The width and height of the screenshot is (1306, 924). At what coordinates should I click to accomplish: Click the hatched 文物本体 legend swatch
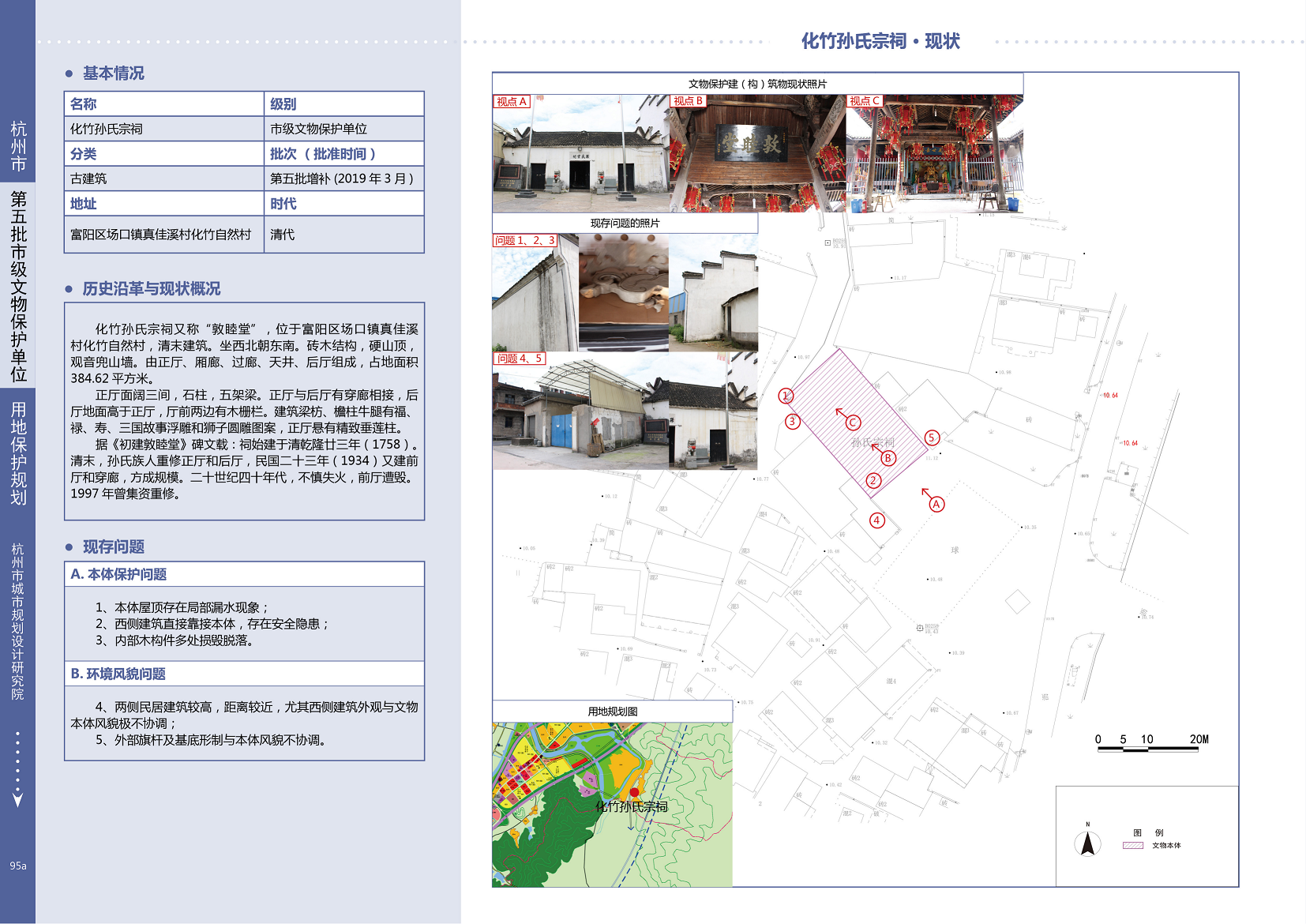[x=1133, y=845]
